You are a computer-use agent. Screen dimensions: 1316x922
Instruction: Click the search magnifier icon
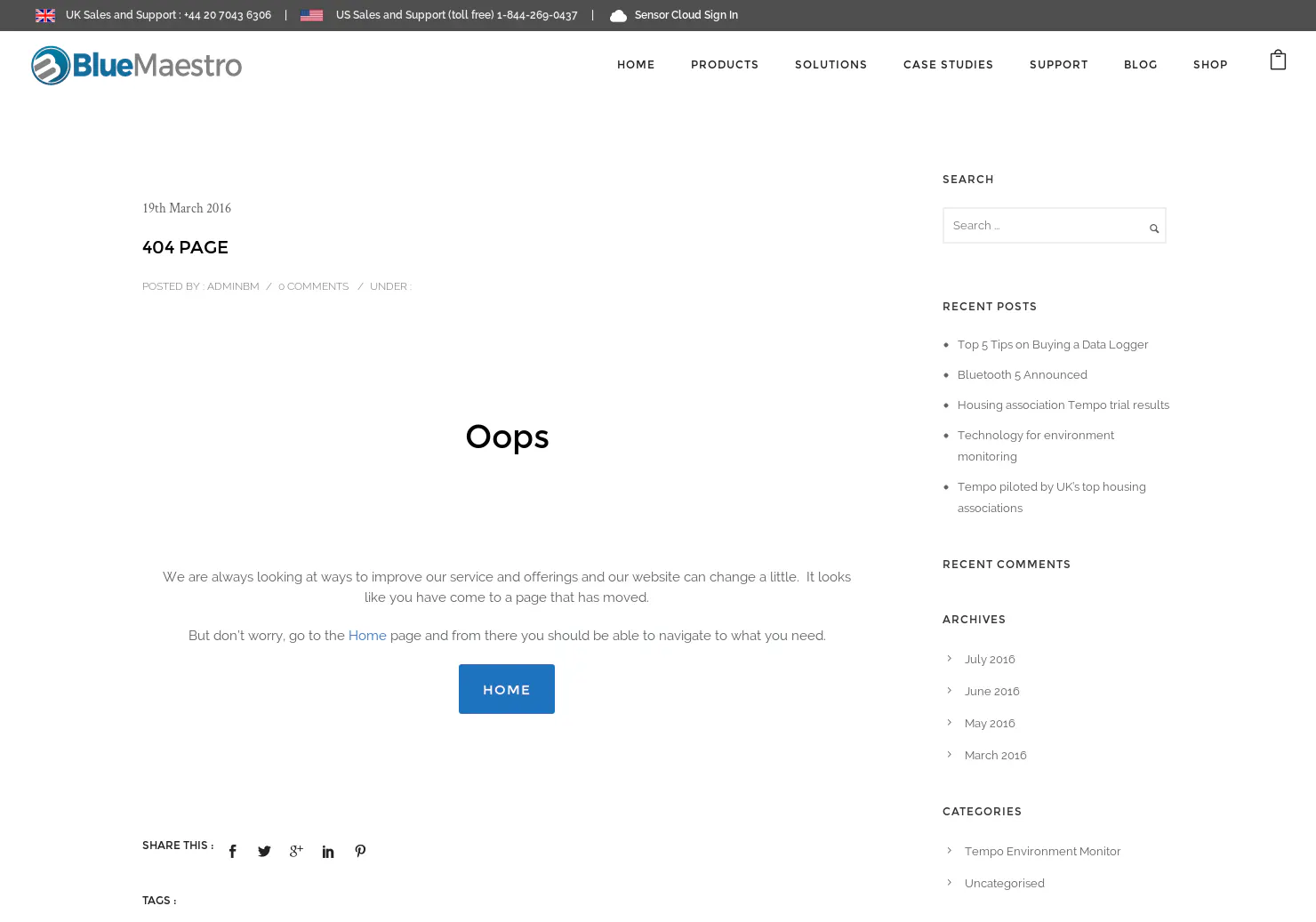[x=1154, y=228]
